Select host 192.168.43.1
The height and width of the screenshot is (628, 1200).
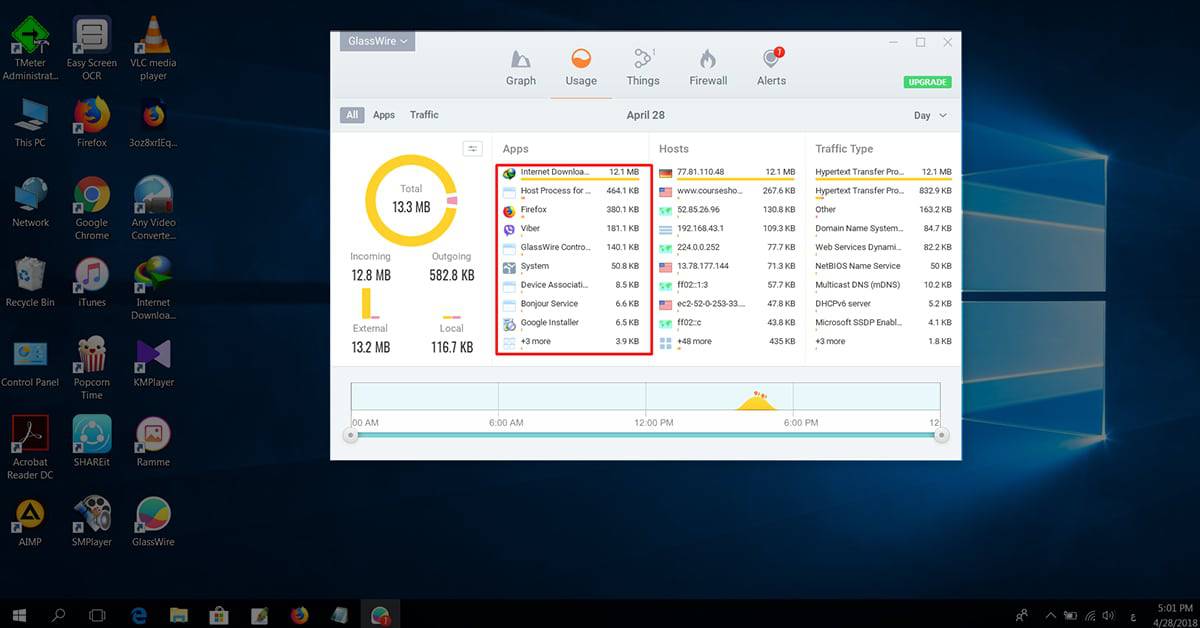727,229
